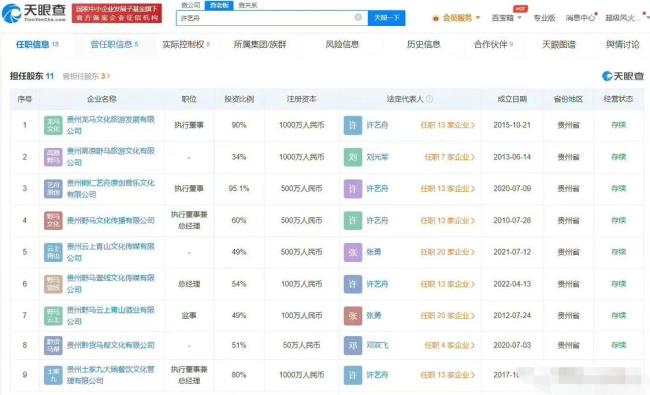Open company logo in row 1 贵州龙马文化
Viewport: 650px width, 395px height.
coord(53,125)
